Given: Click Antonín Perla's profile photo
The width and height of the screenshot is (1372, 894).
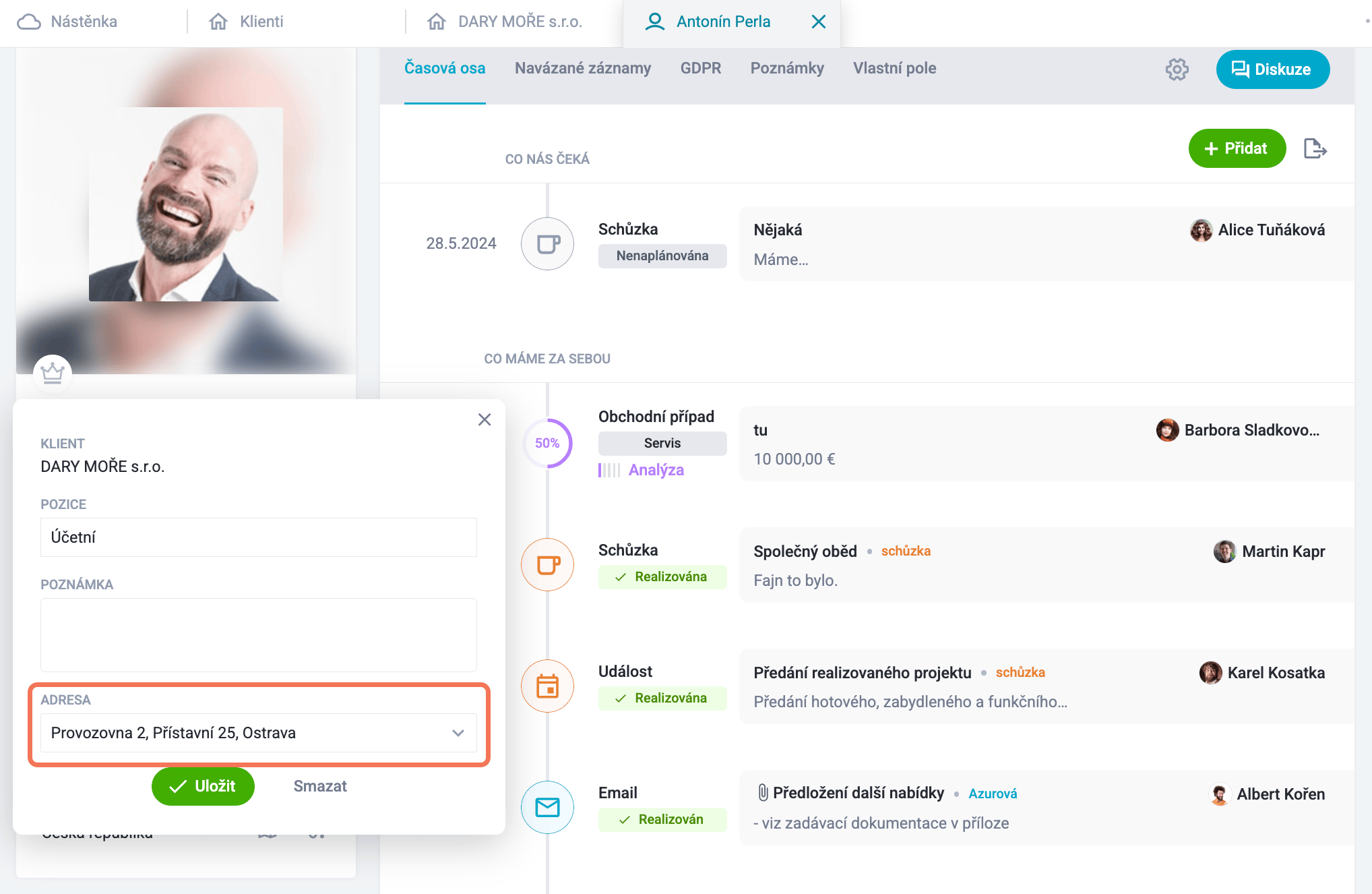Looking at the screenshot, I should [x=186, y=204].
